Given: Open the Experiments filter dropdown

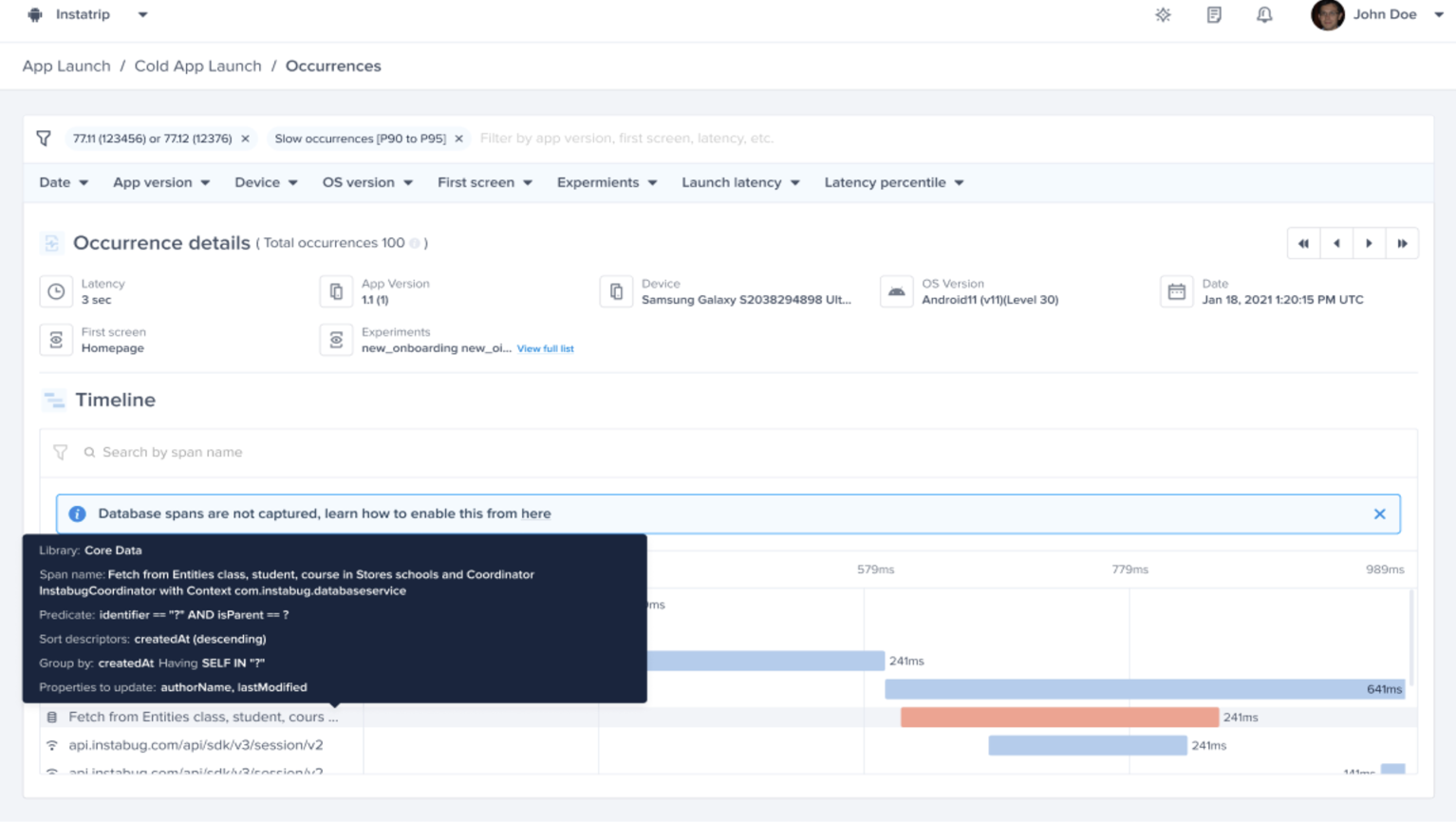Looking at the screenshot, I should 607,182.
